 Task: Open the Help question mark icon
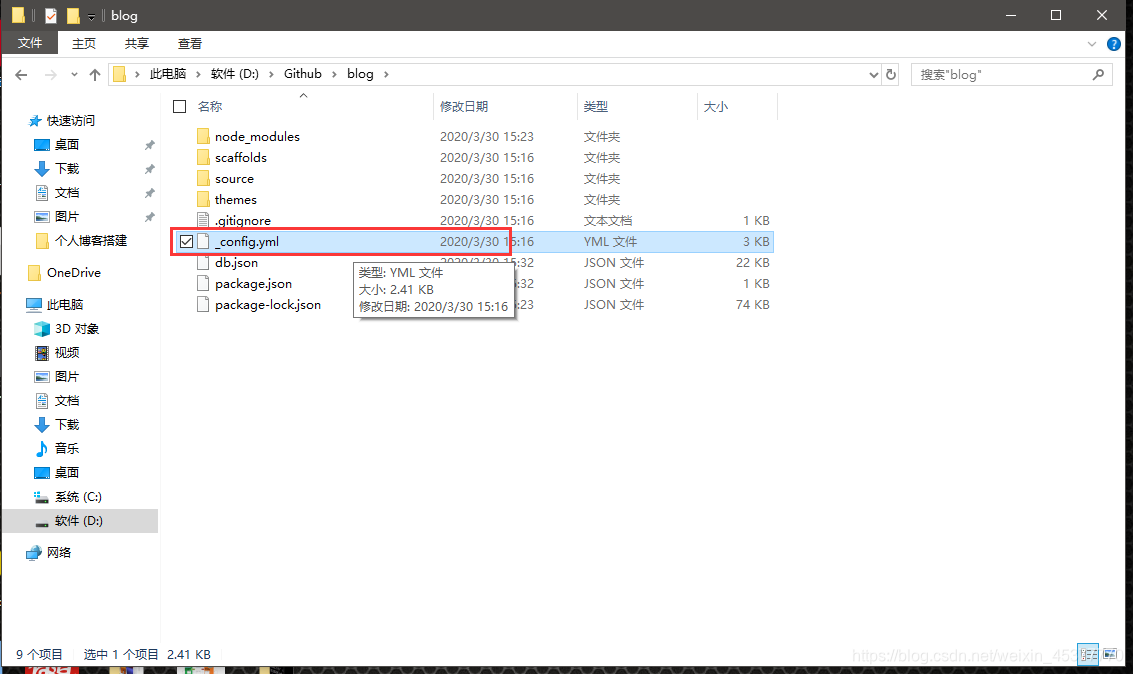(x=1114, y=44)
